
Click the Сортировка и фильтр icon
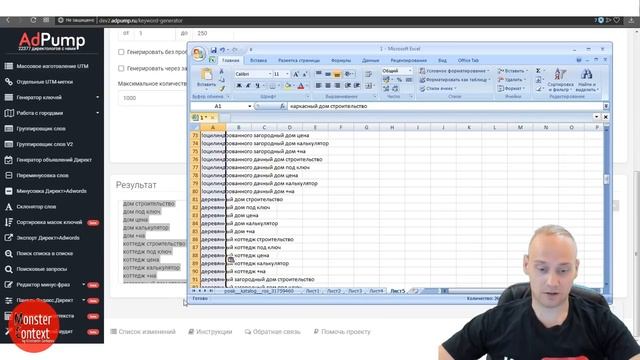(560, 74)
